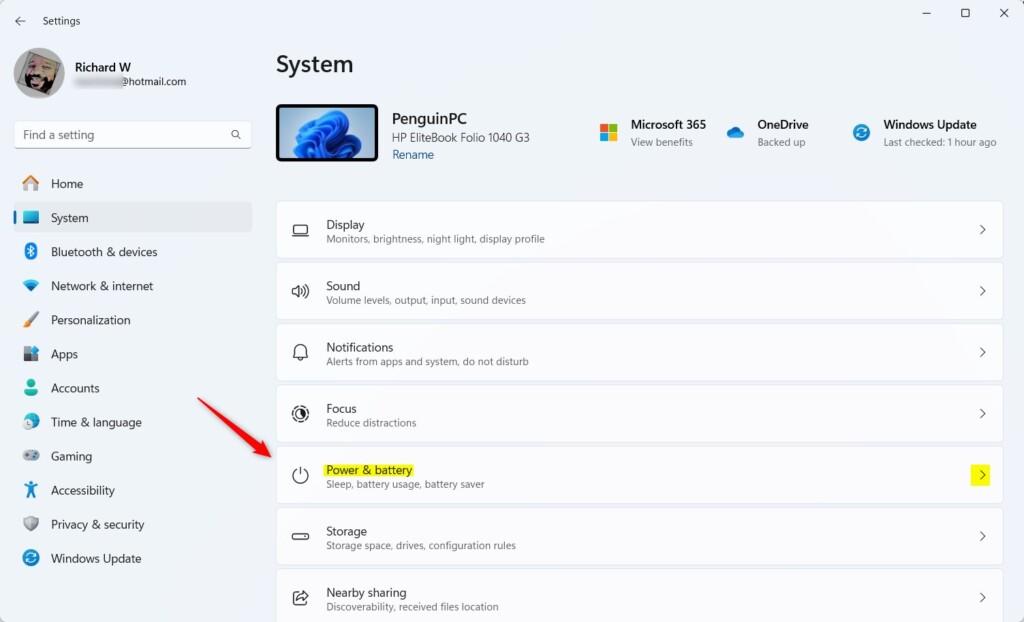Click the search magnifier icon

click(x=236, y=135)
